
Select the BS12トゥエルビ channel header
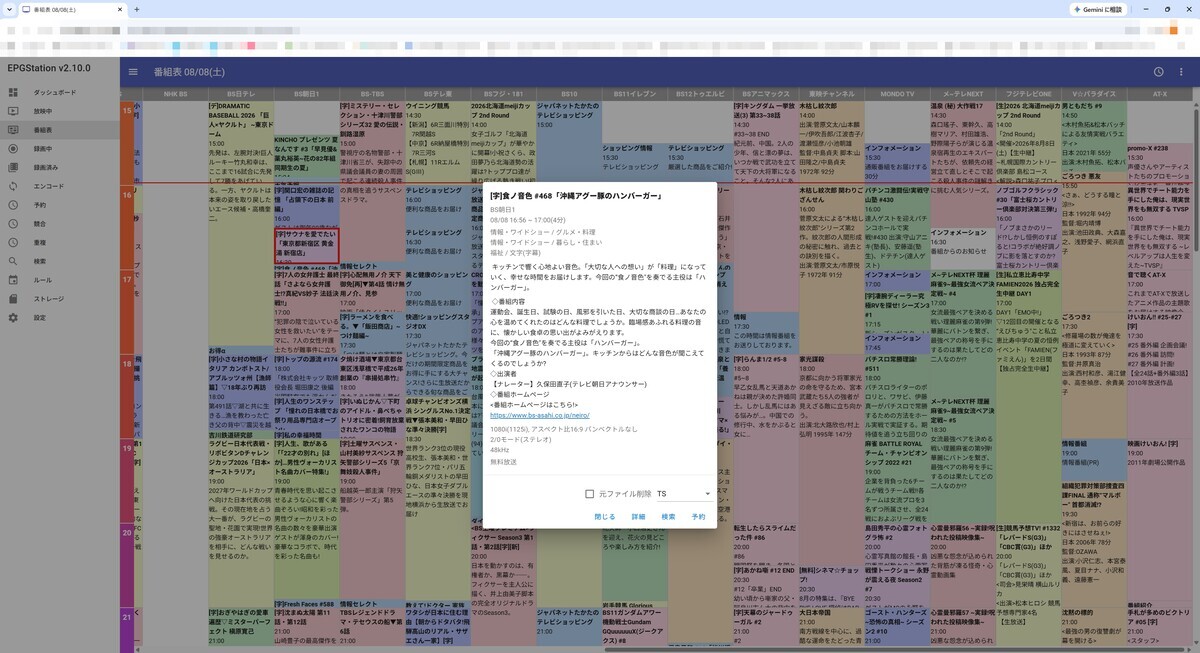point(699,94)
